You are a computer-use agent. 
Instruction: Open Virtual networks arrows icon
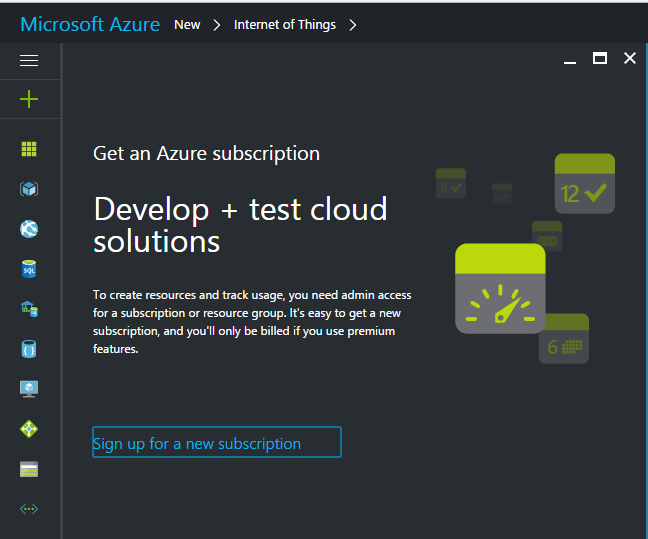click(x=29, y=509)
